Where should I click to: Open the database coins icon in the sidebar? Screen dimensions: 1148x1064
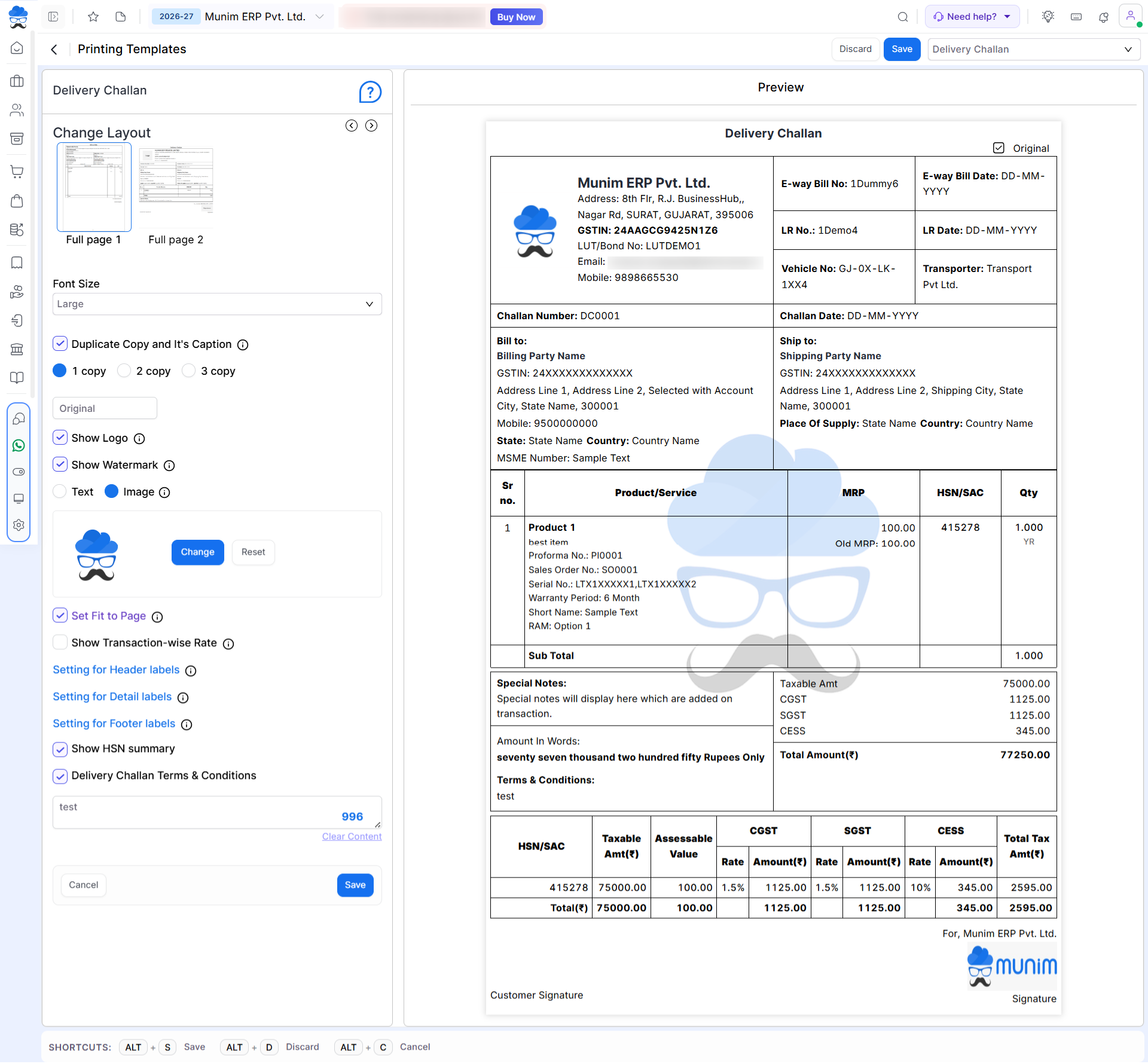(x=17, y=230)
